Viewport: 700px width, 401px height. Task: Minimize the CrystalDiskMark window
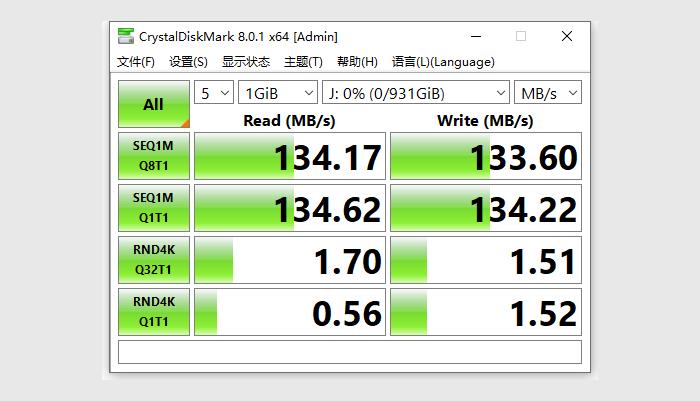476,36
